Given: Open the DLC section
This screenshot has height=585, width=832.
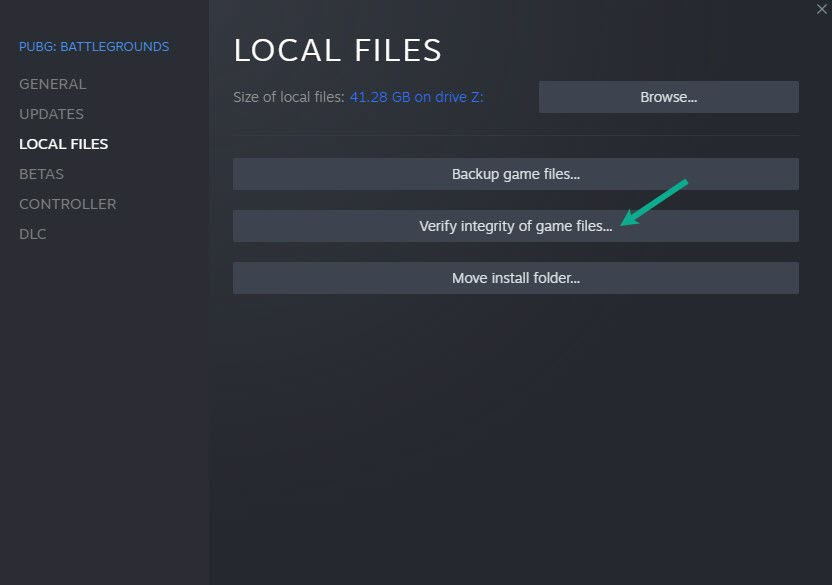Looking at the screenshot, I should (32, 234).
